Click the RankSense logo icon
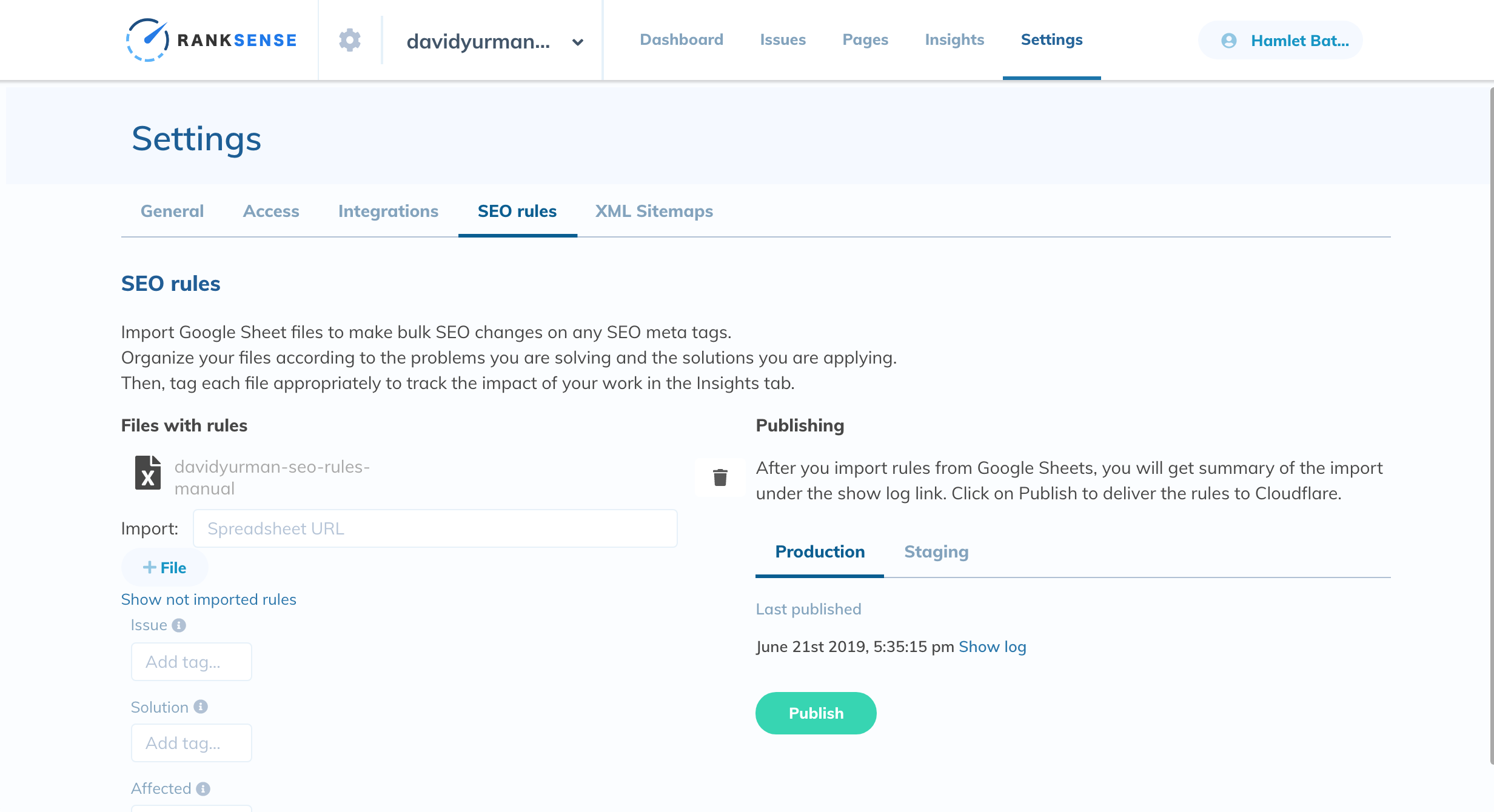This screenshot has height=812, width=1494. (147, 40)
